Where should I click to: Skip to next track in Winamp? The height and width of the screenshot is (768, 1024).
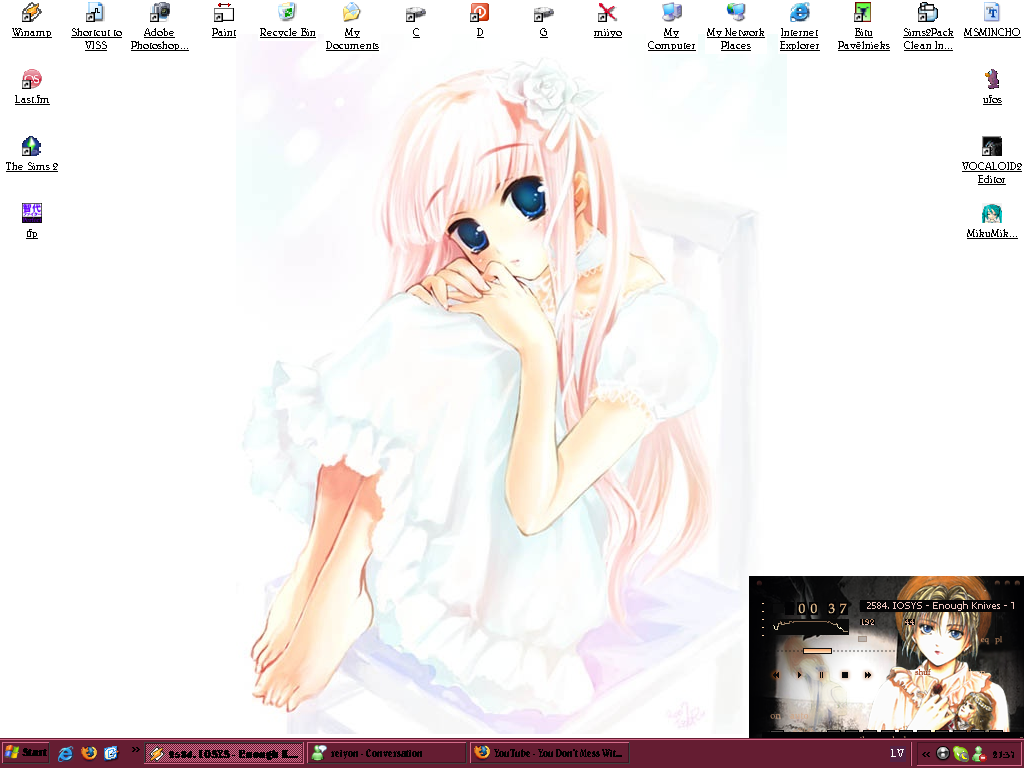point(868,675)
